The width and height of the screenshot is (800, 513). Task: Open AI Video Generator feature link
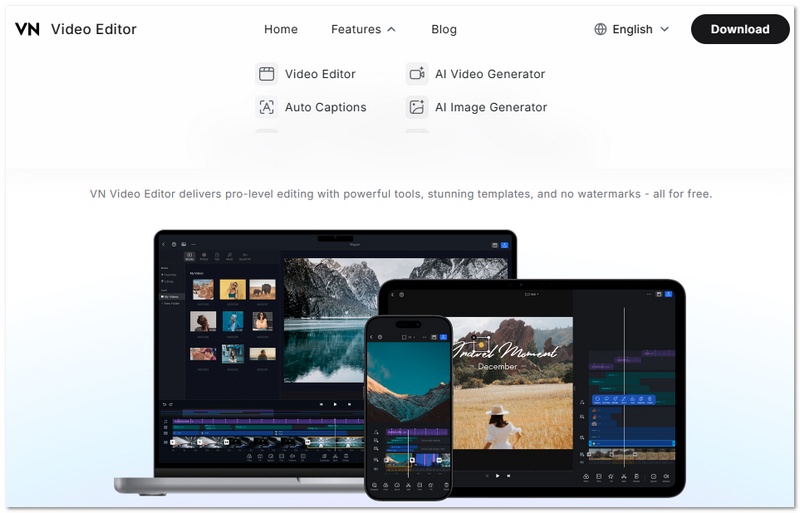coord(490,74)
